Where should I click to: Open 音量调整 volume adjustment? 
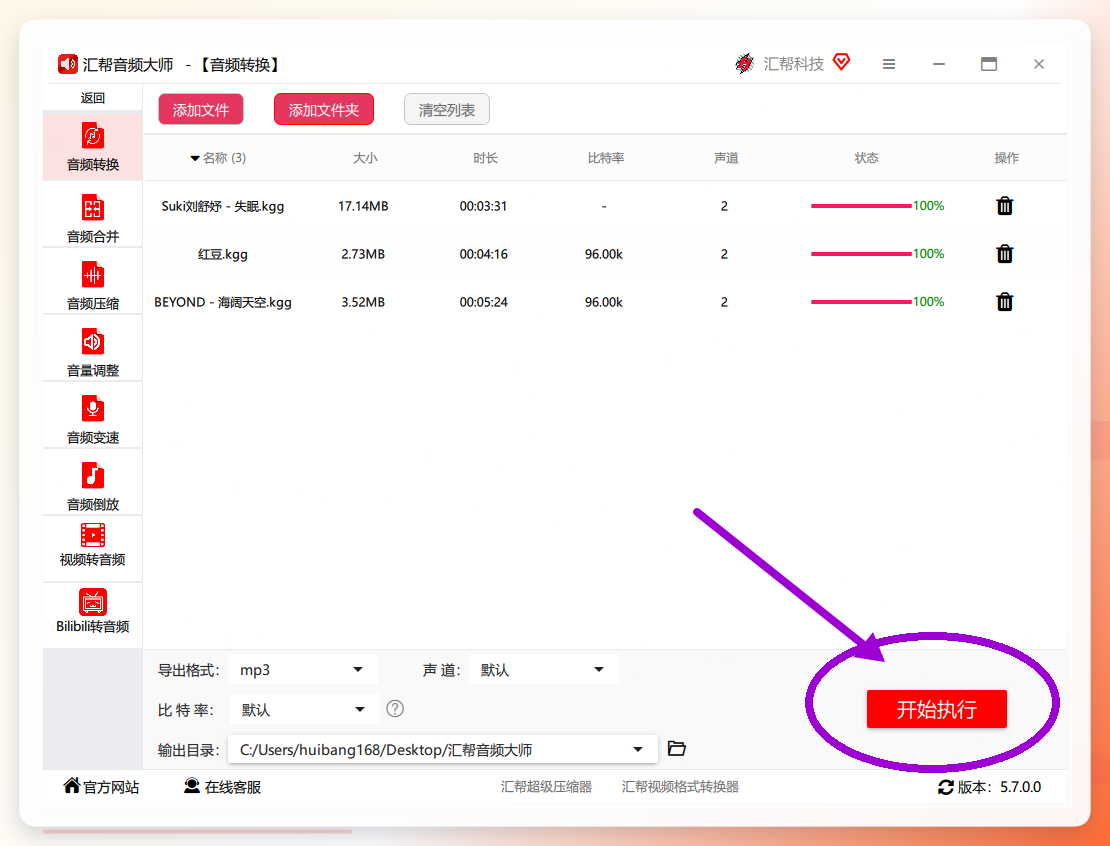pyautogui.click(x=93, y=352)
